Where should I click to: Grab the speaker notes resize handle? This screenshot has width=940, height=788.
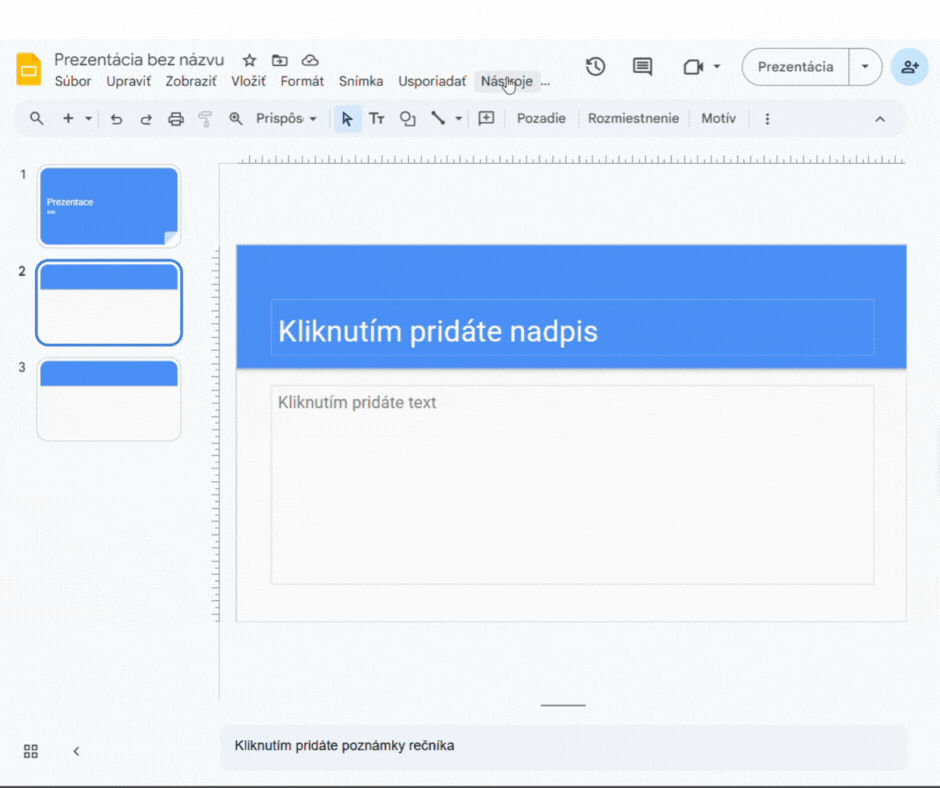pos(563,705)
